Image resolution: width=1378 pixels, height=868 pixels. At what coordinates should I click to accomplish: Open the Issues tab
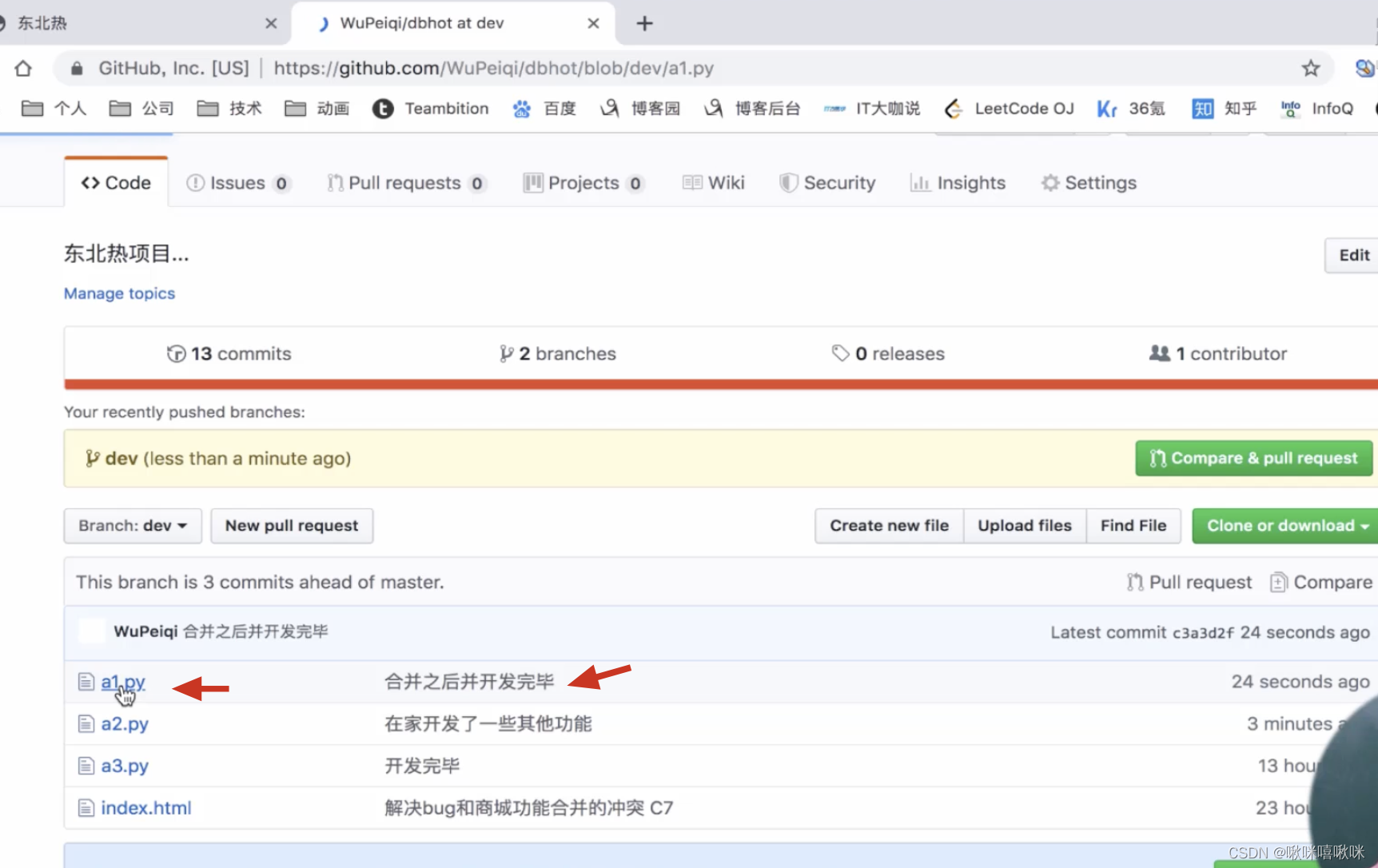[x=238, y=183]
